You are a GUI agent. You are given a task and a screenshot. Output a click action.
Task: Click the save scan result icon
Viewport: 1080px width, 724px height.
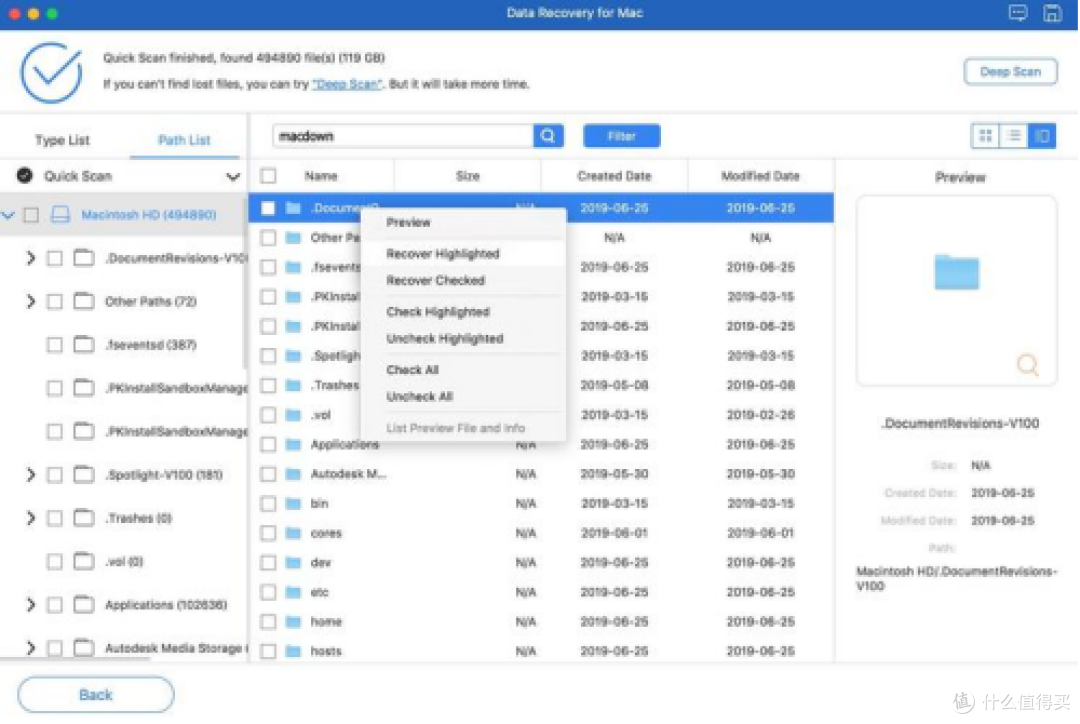[x=1052, y=12]
